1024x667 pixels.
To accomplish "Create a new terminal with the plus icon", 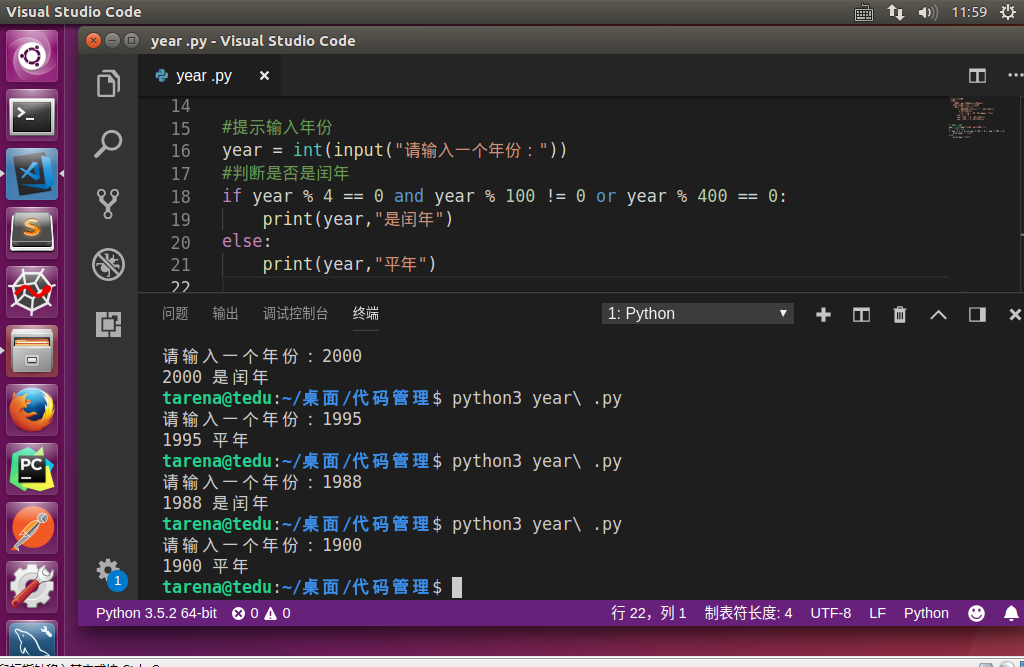I will (823, 314).
